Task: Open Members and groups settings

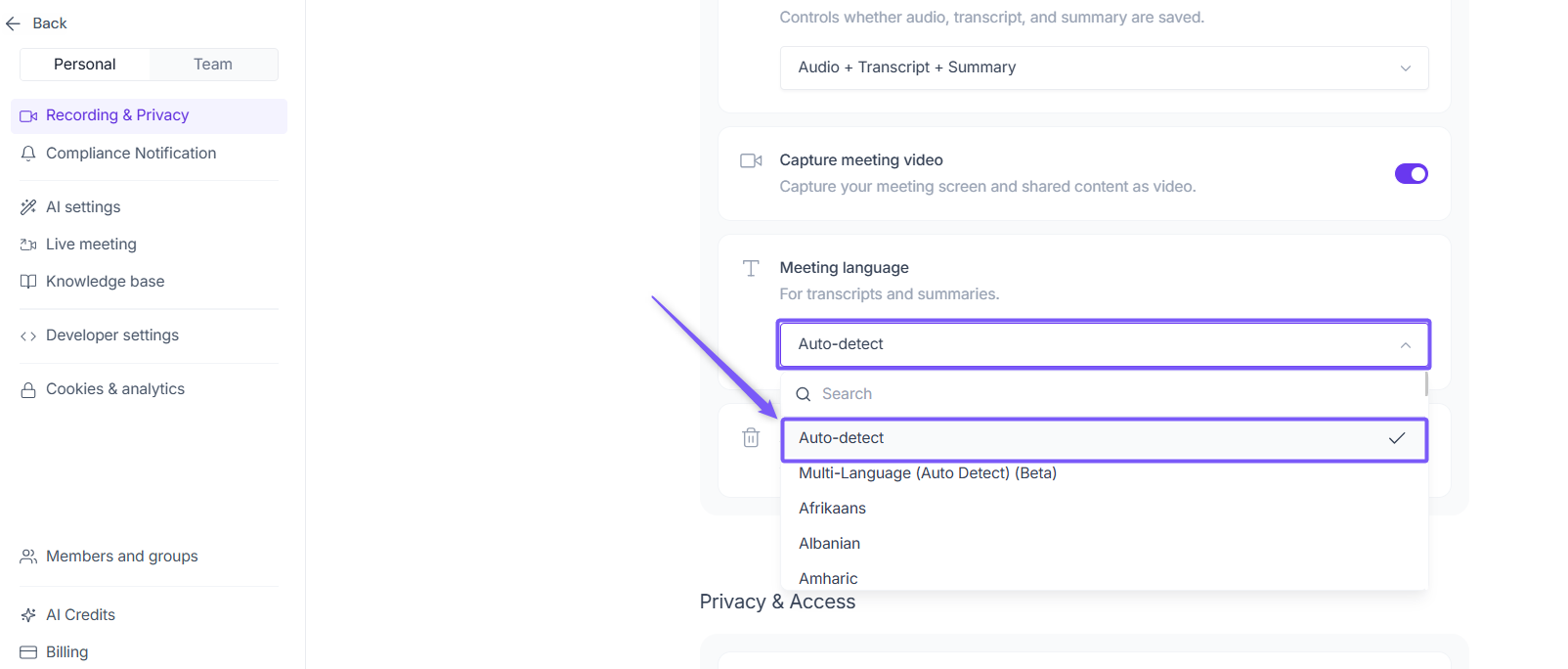Action: click(121, 557)
